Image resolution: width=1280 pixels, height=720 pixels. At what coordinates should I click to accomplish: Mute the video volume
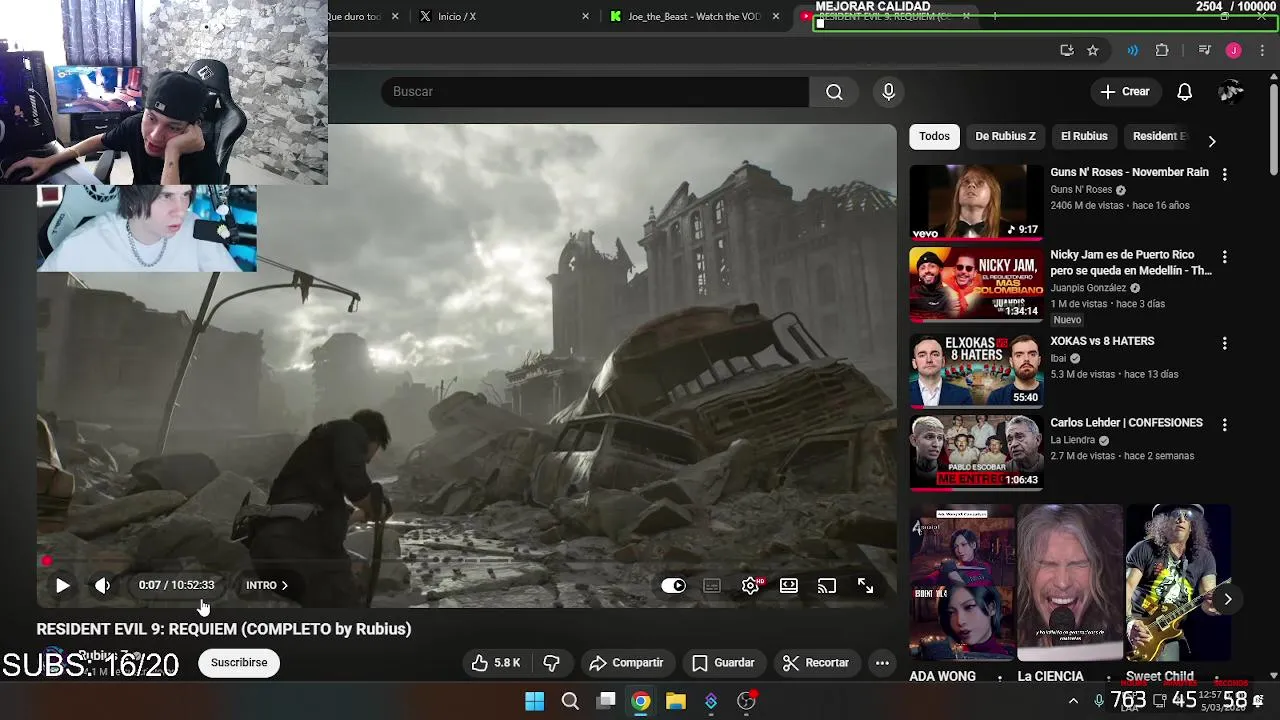point(102,585)
